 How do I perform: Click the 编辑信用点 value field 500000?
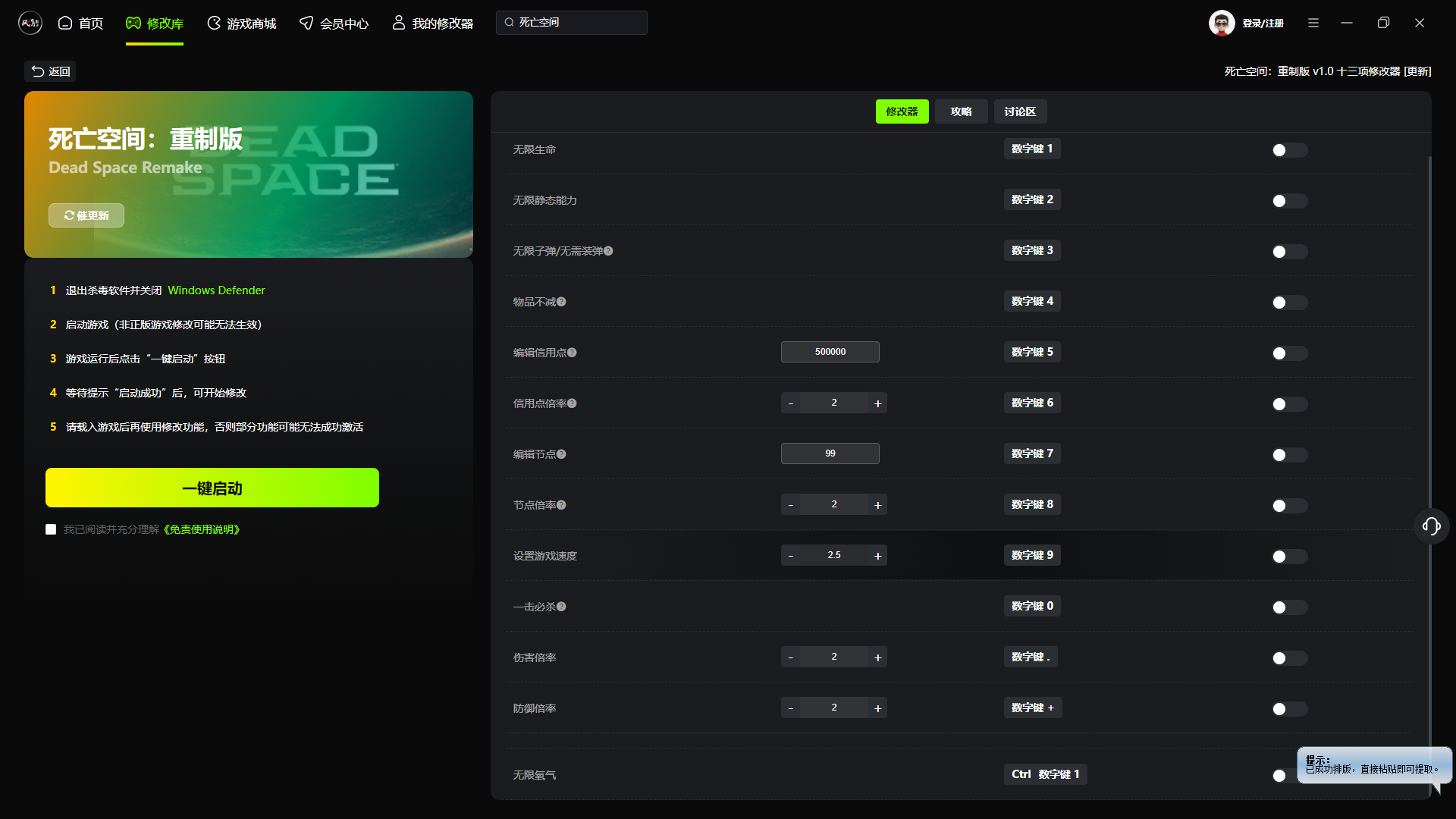coord(830,352)
